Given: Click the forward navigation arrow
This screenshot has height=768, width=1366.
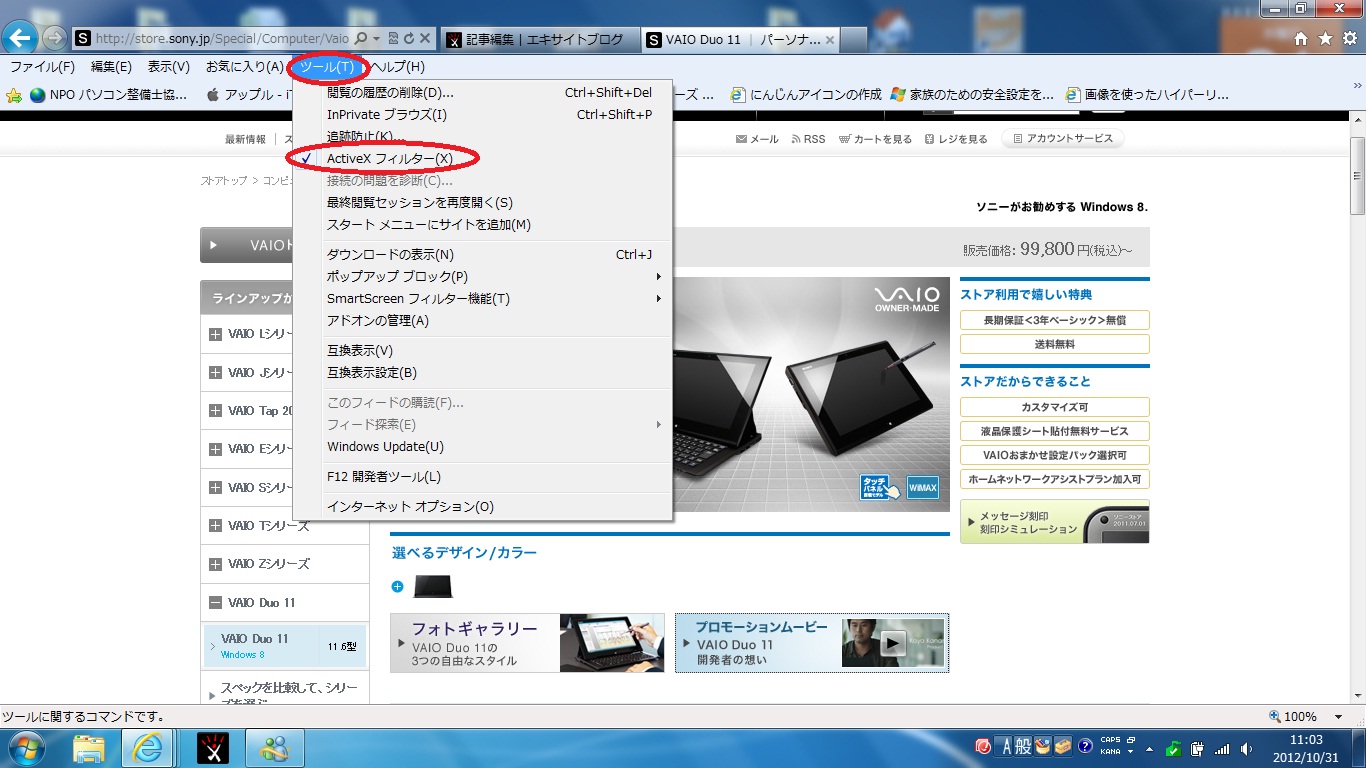Looking at the screenshot, I should click(54, 39).
